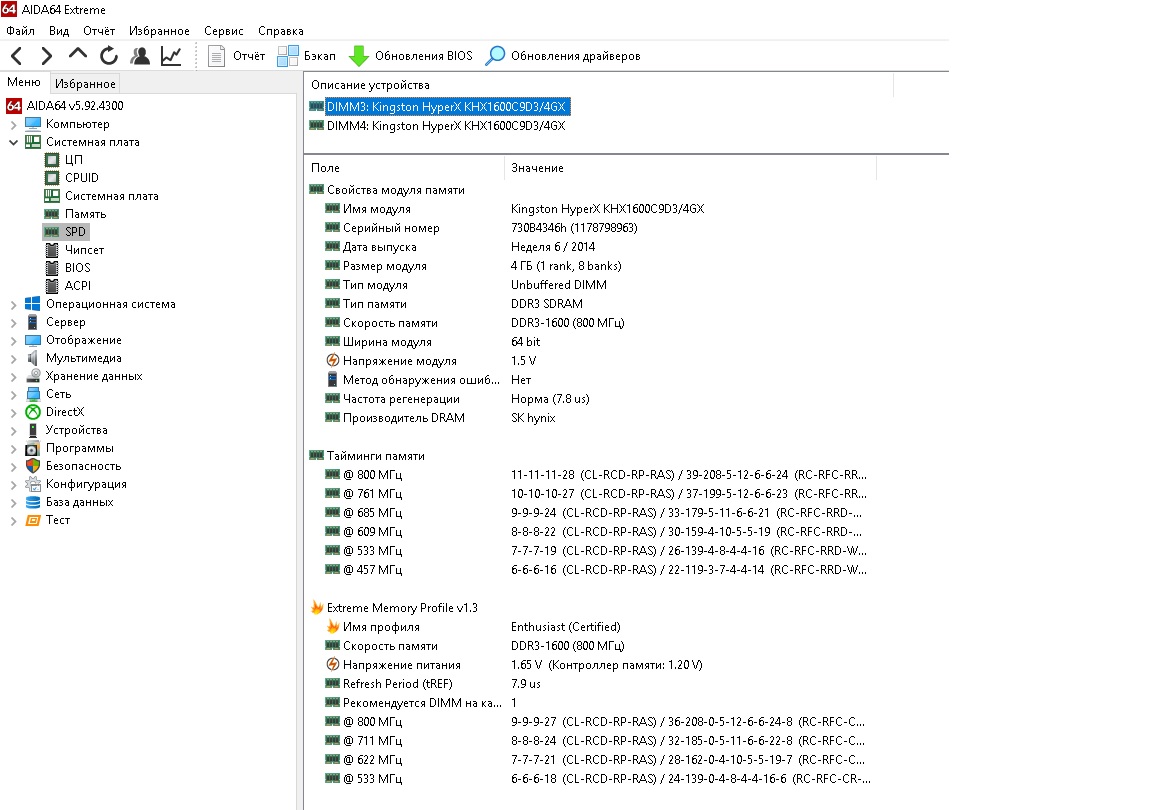This screenshot has height=810, width=1152.
Task: Refresh the page with the circular arrow icon
Action: tap(109, 56)
